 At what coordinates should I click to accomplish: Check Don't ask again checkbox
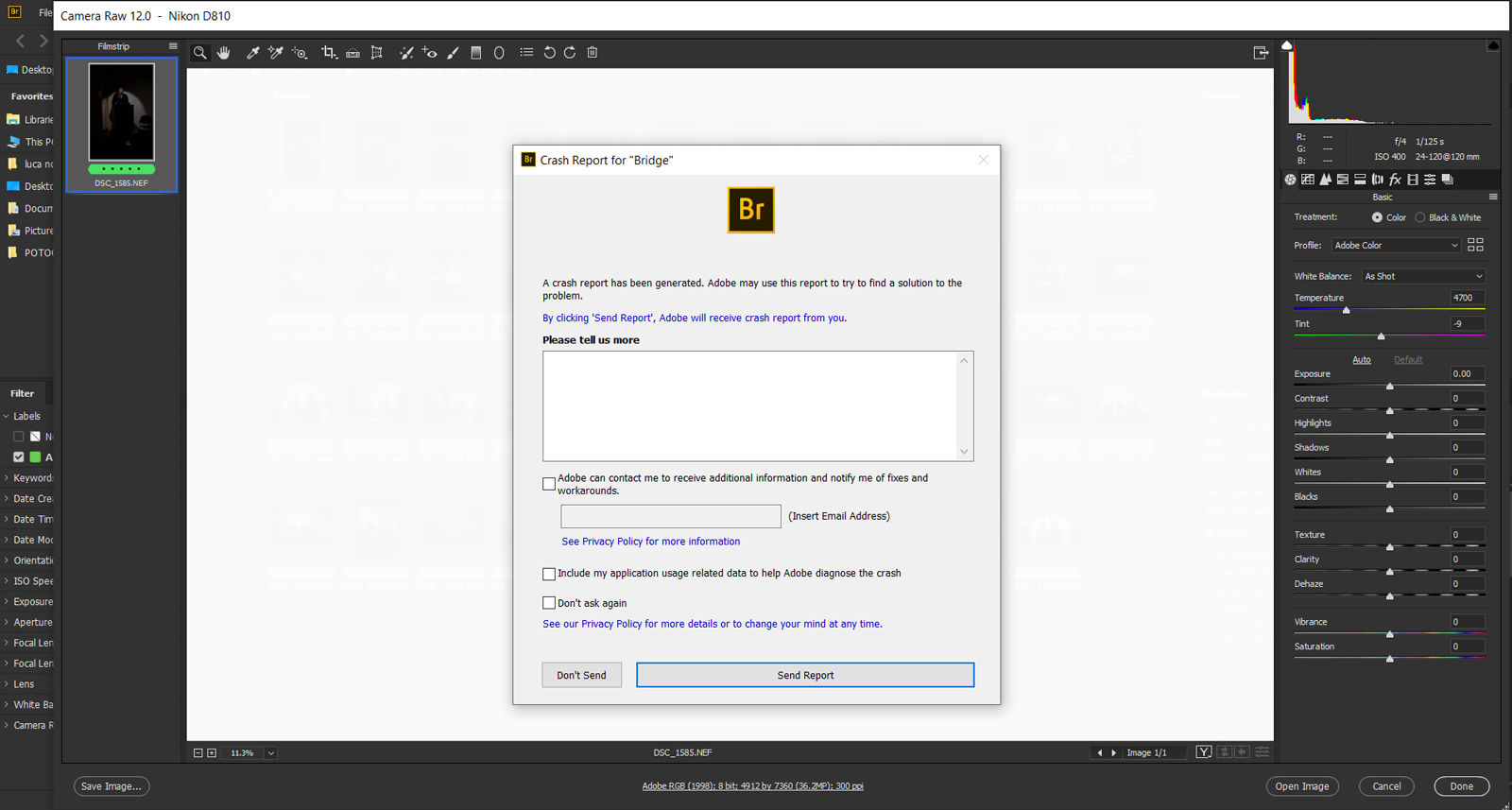549,603
